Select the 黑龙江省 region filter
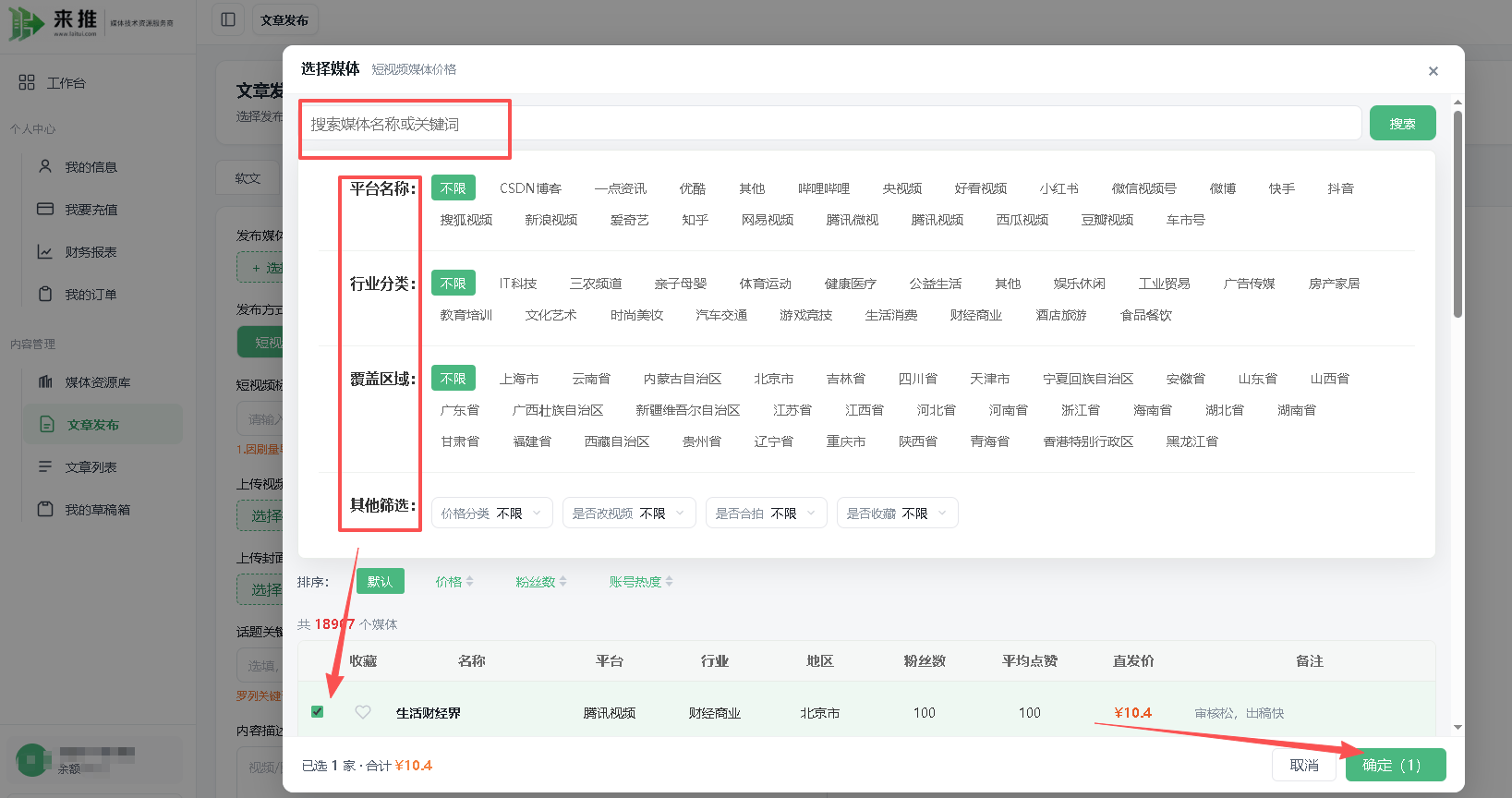Image resolution: width=1512 pixels, height=798 pixels. (x=1191, y=441)
